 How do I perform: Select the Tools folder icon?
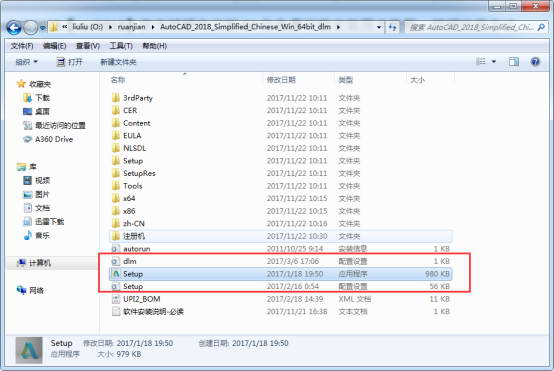[x=116, y=186]
